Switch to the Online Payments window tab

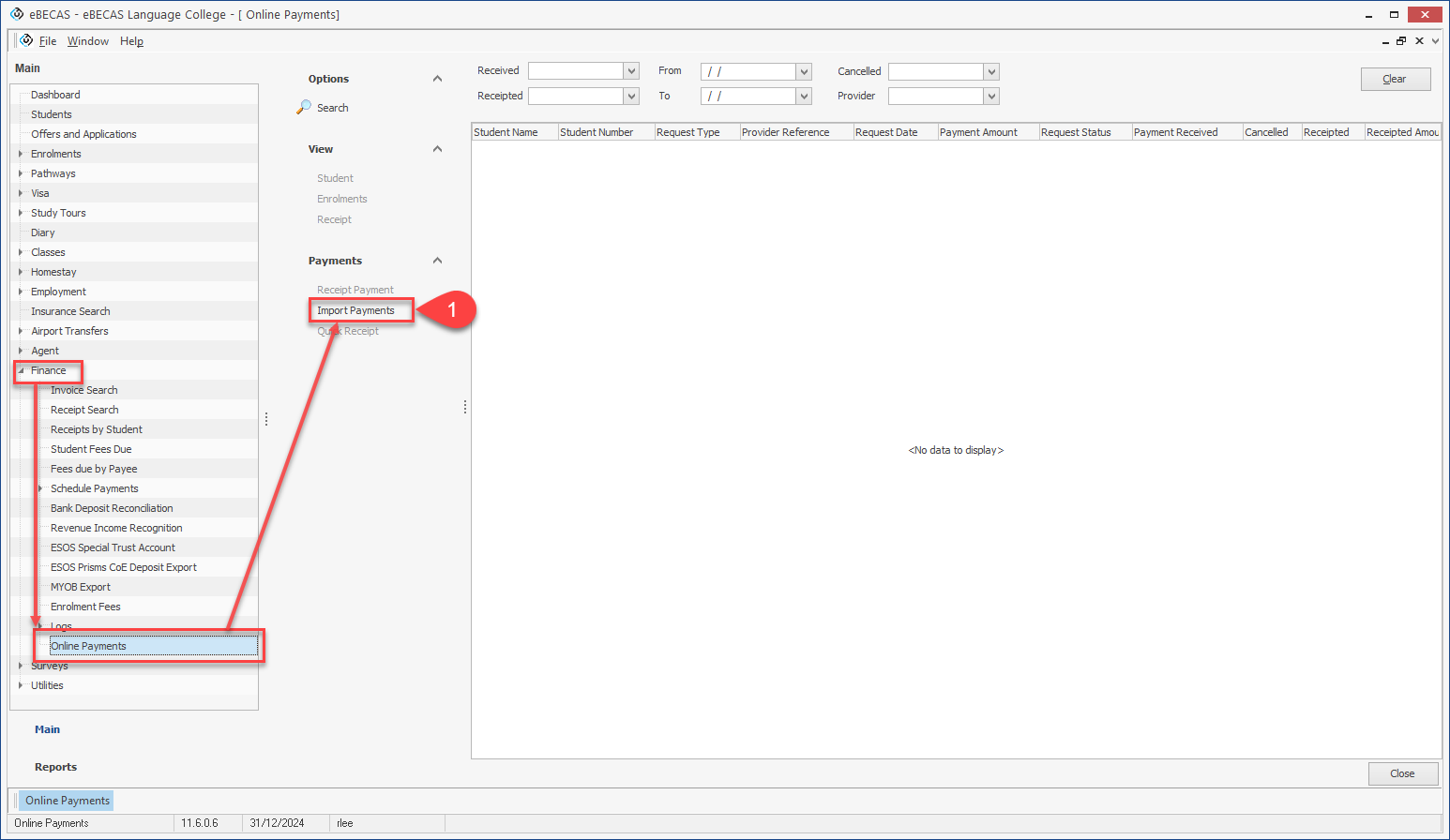68,801
